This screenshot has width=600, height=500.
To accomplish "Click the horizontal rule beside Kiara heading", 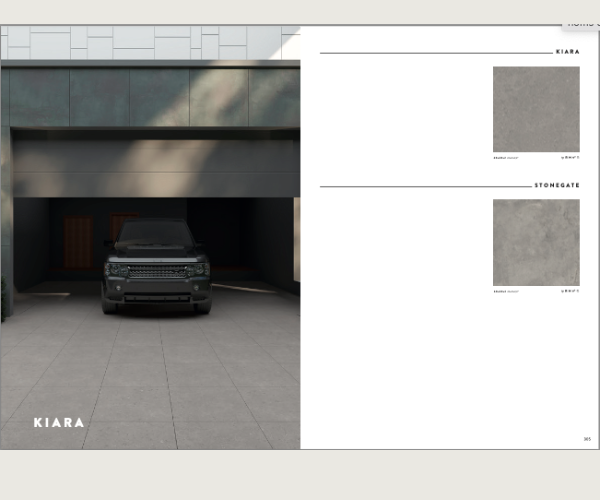I will pyautogui.click(x=435, y=53).
